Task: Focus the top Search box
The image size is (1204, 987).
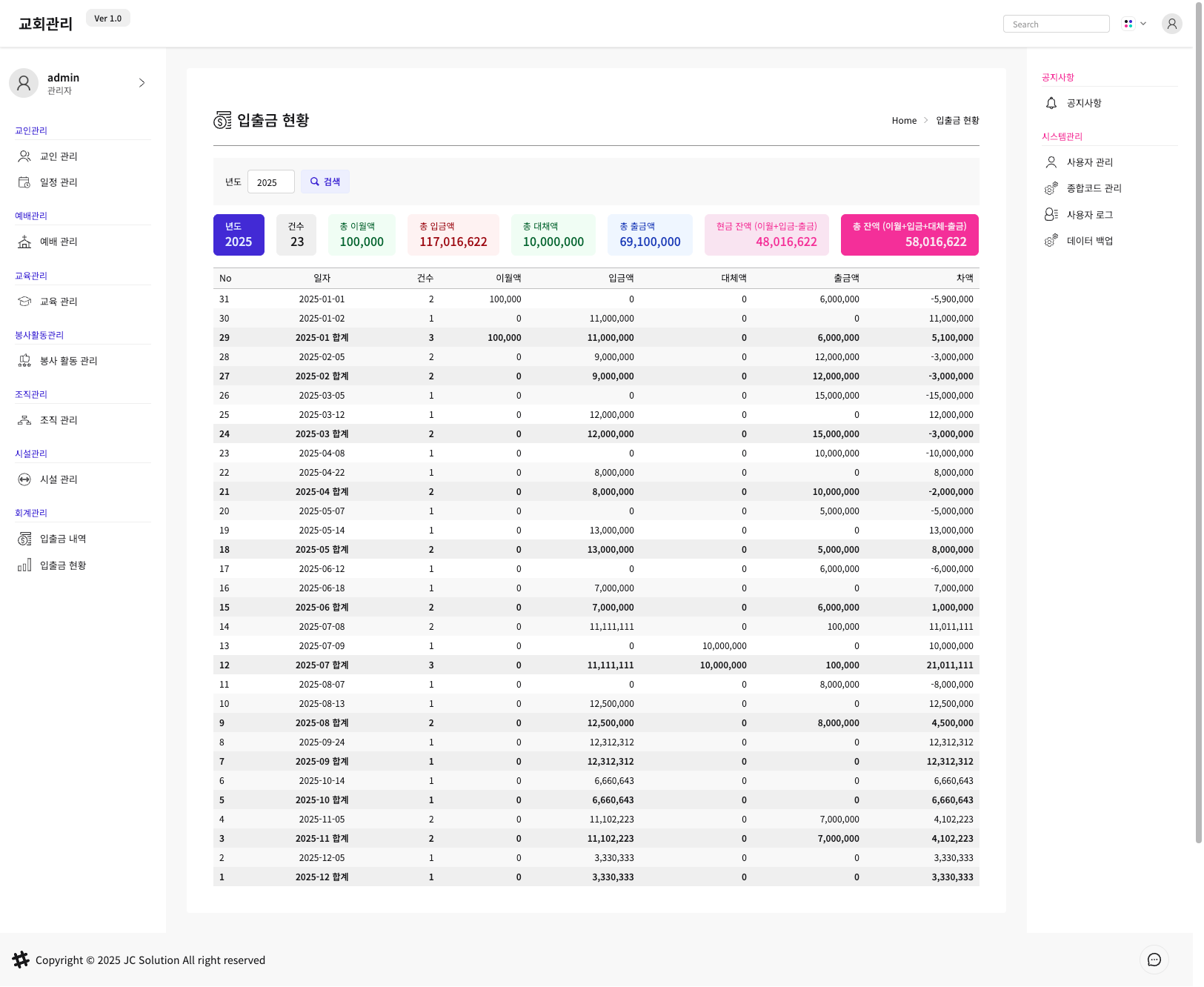Action: click(1056, 24)
